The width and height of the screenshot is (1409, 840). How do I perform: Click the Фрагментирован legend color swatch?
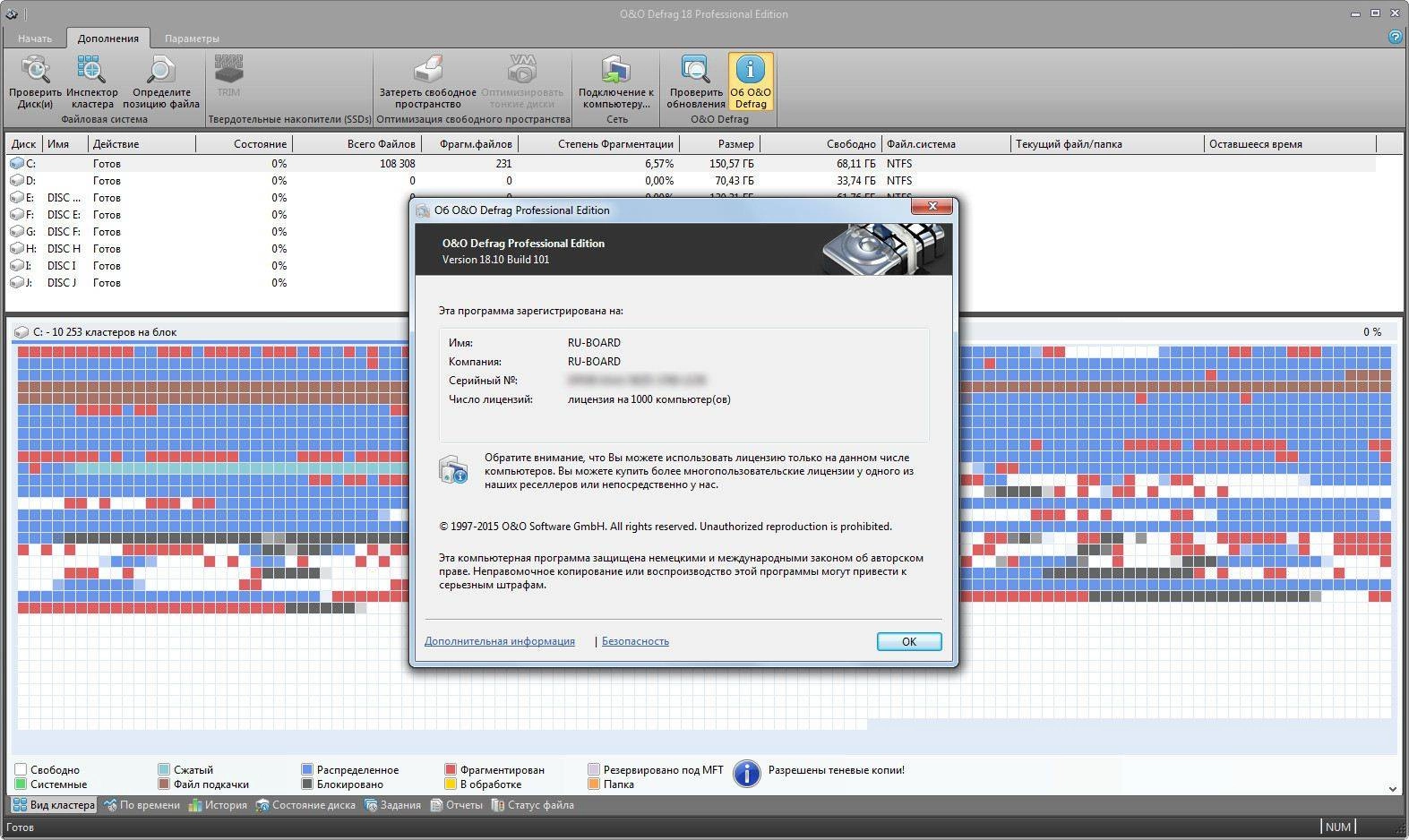[x=451, y=769]
